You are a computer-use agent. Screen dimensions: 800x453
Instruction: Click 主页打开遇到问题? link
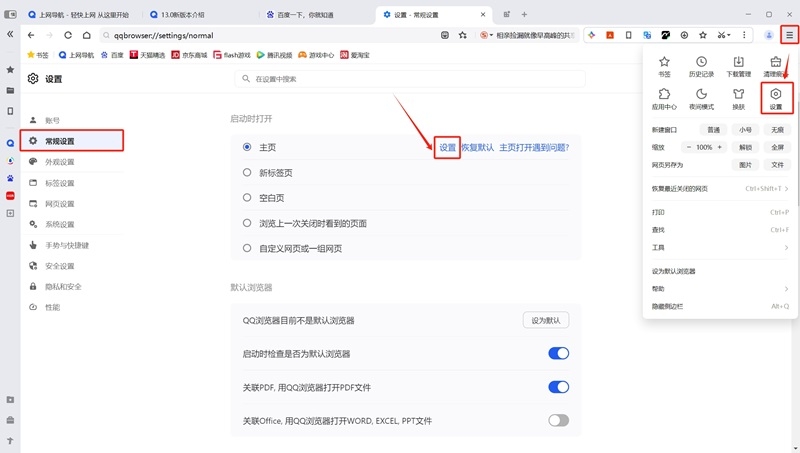click(534, 147)
